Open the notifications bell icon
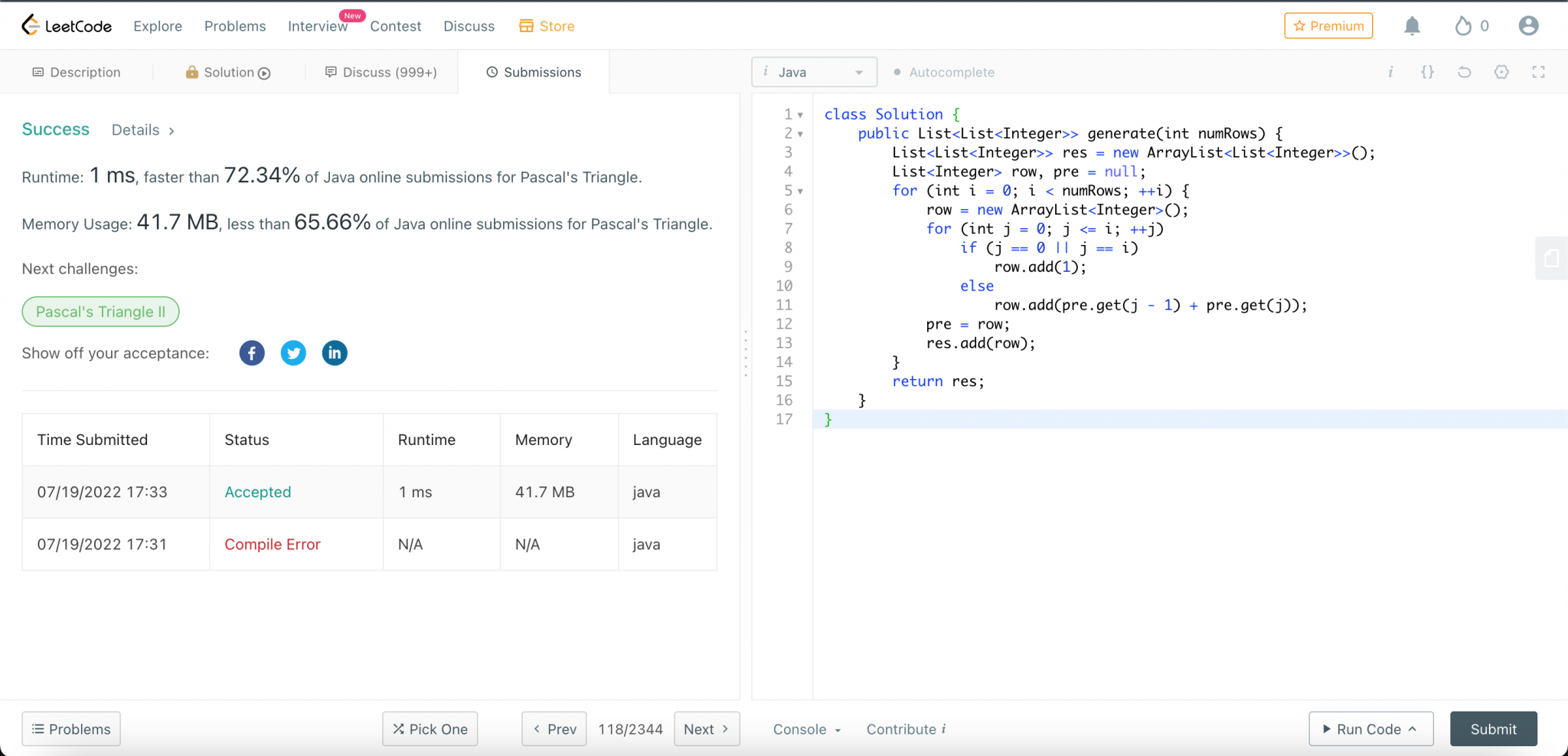This screenshot has height=756, width=1568. 1412,26
